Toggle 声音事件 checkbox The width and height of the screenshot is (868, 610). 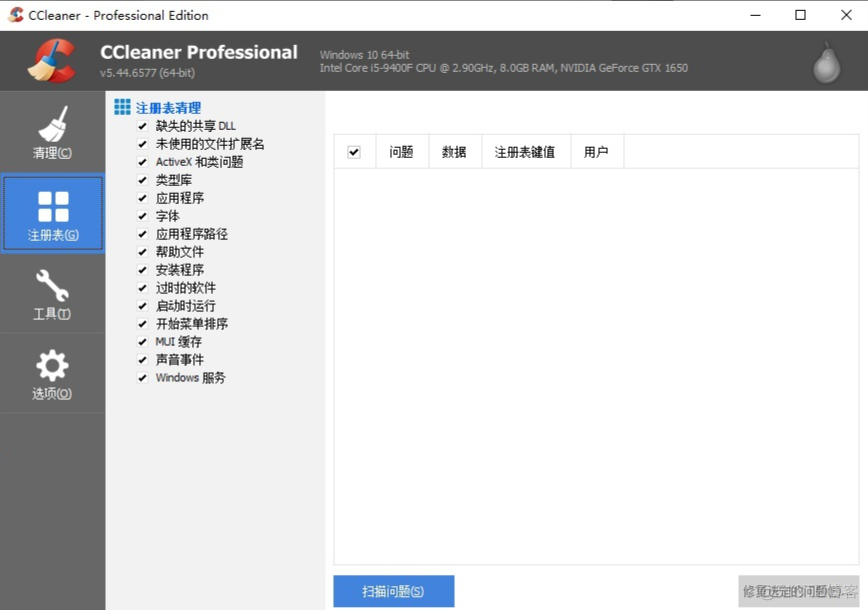pos(143,360)
